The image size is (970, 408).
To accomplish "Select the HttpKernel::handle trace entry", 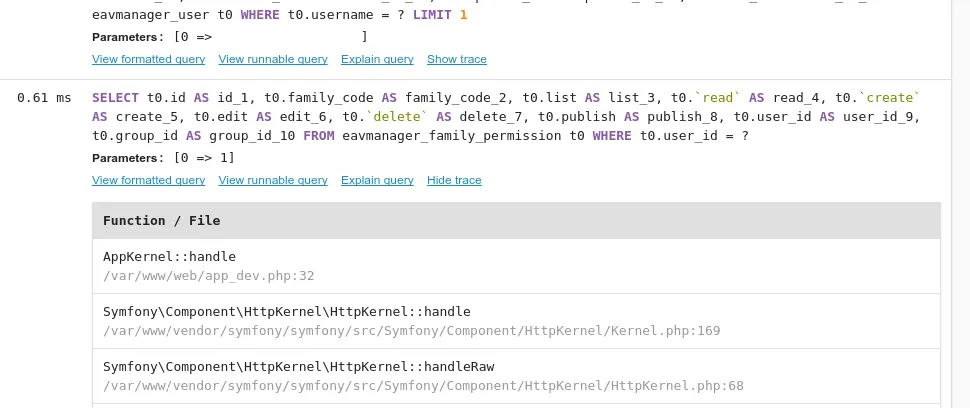I will (286, 311).
